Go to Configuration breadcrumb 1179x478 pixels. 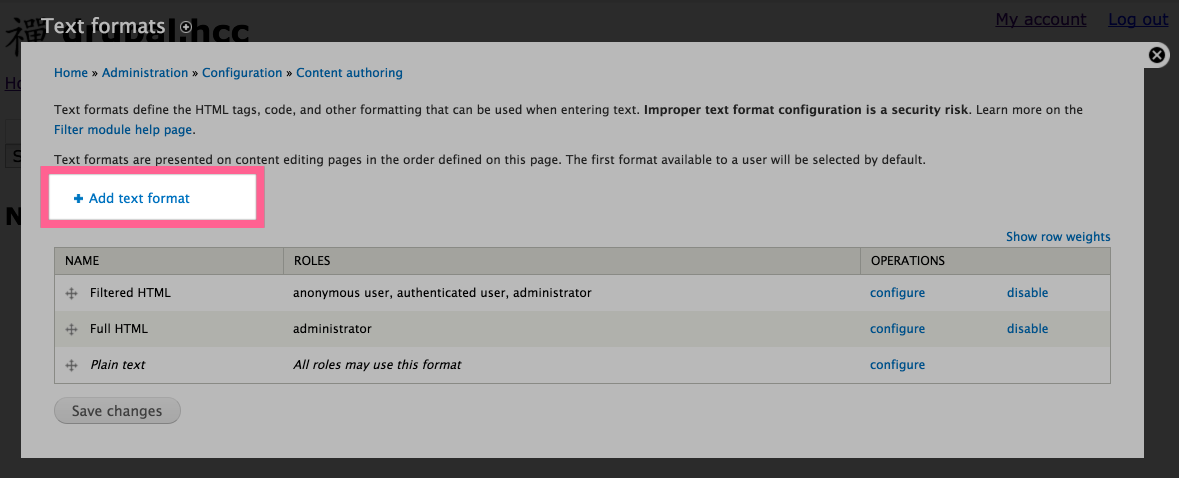242,73
